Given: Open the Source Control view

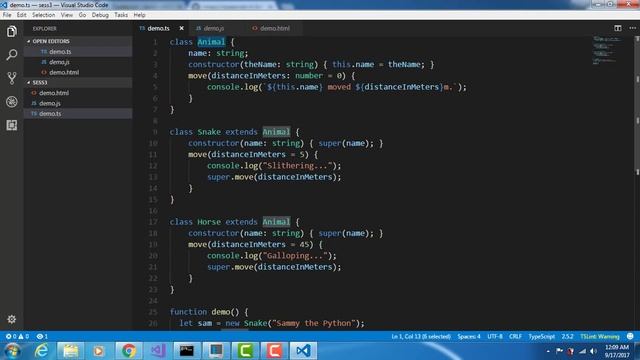Looking at the screenshot, I should (11, 78).
